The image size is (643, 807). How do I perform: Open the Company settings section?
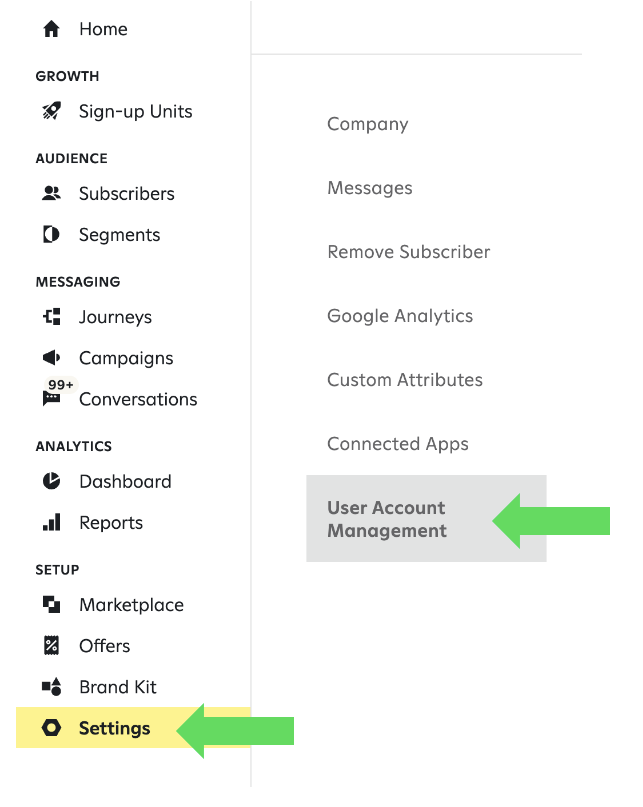click(x=367, y=124)
